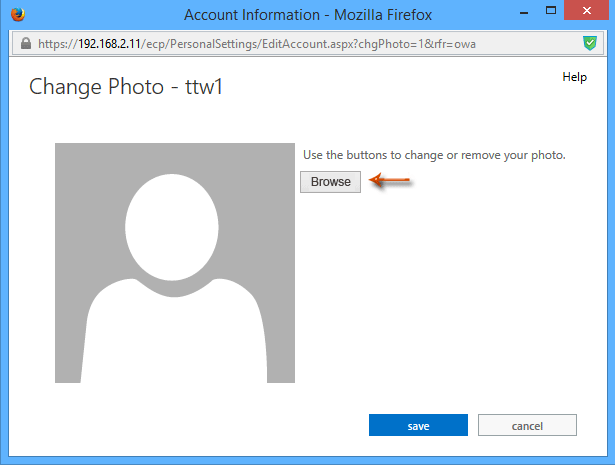Click the 'Use the buttons to change' instruction text
Screen dimensions: 615x465
tap(434, 155)
